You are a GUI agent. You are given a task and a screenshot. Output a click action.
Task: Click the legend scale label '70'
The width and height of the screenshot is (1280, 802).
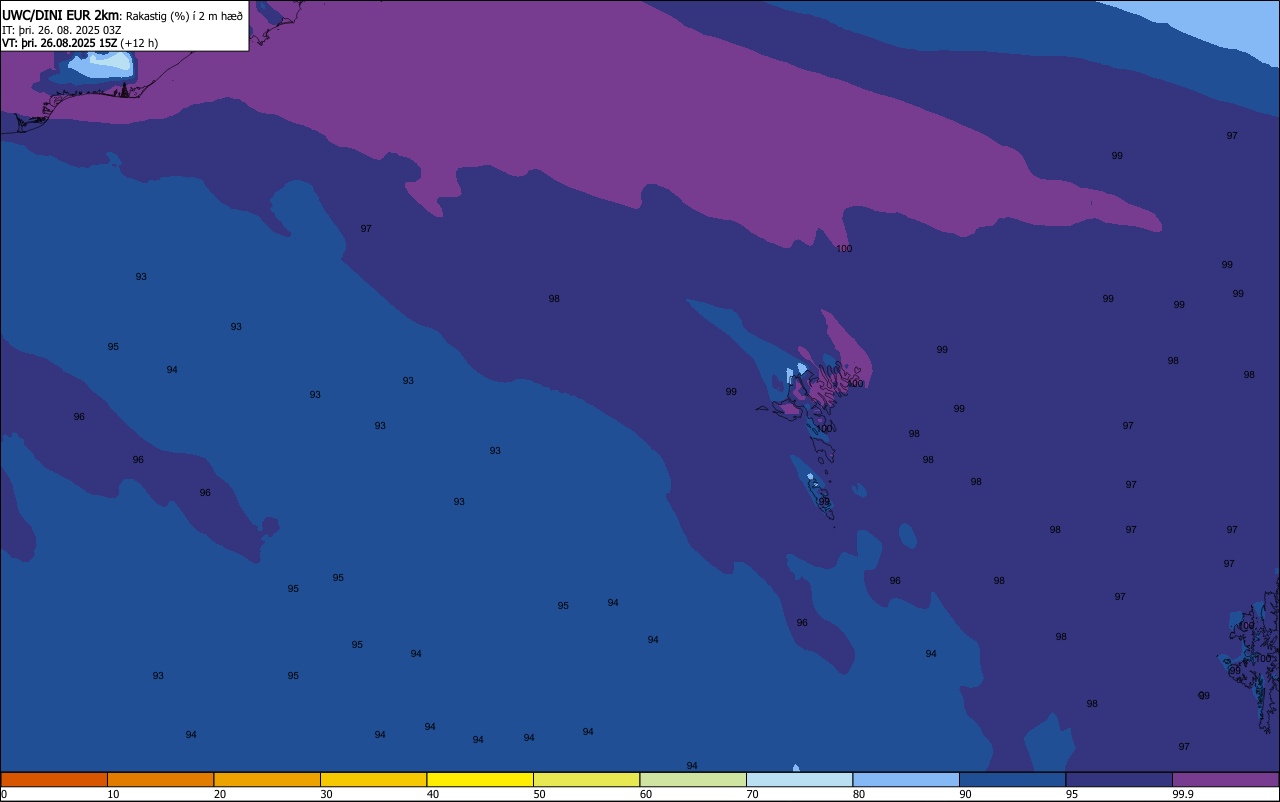coord(752,794)
